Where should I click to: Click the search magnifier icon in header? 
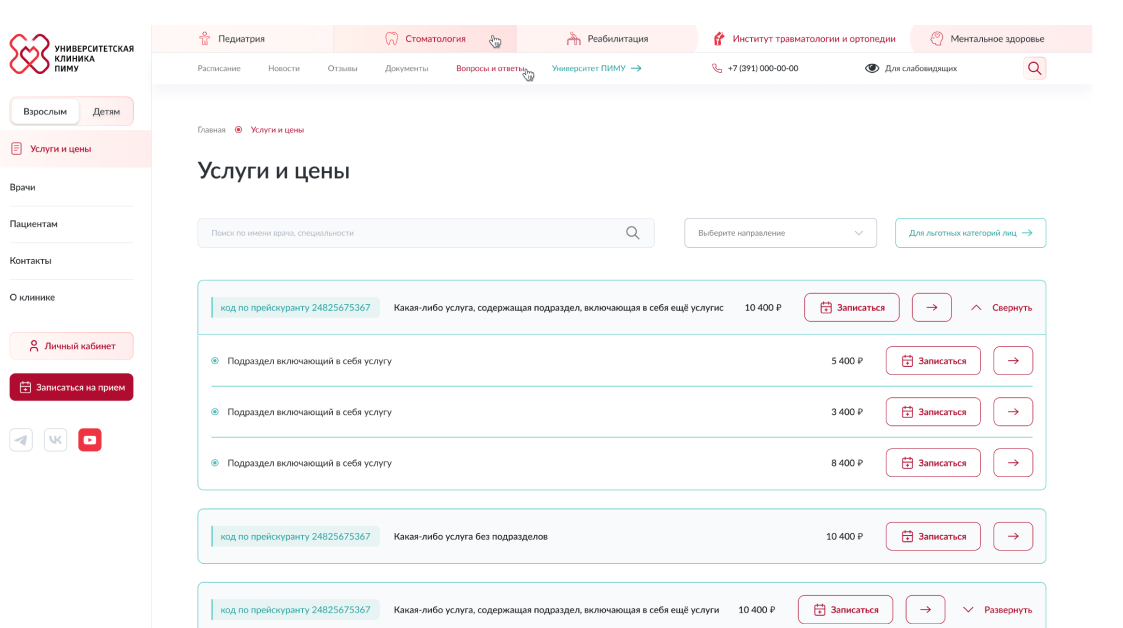[x=1034, y=68]
